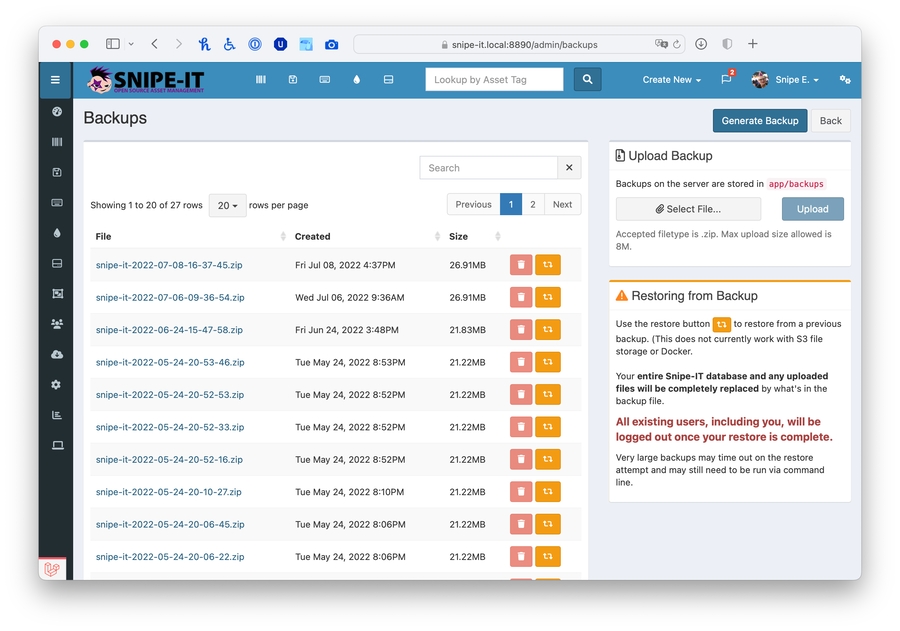Screen dimensions: 900x631
Task: Open admin settings gears icon
Action: pos(845,80)
